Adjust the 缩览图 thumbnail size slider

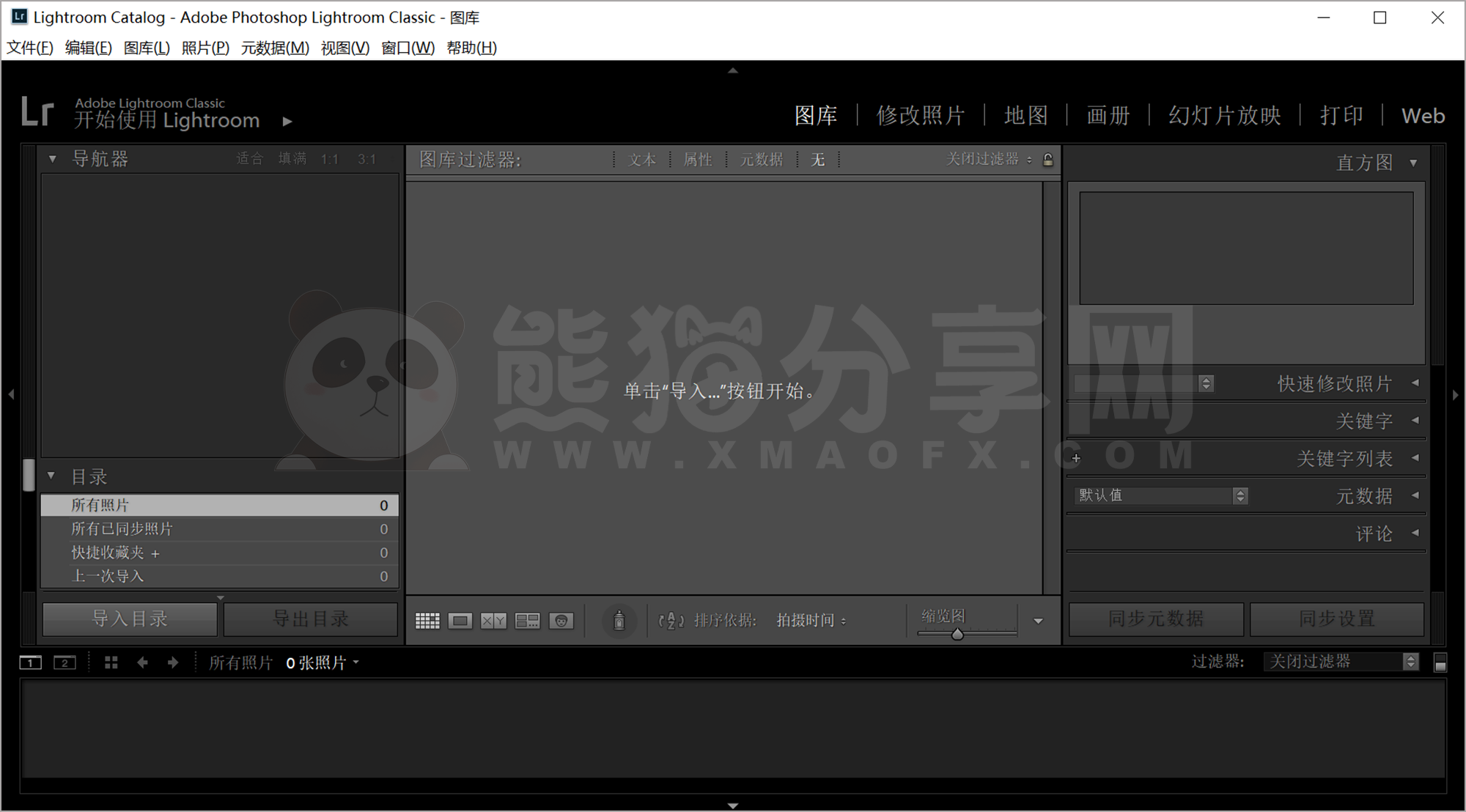click(x=958, y=633)
